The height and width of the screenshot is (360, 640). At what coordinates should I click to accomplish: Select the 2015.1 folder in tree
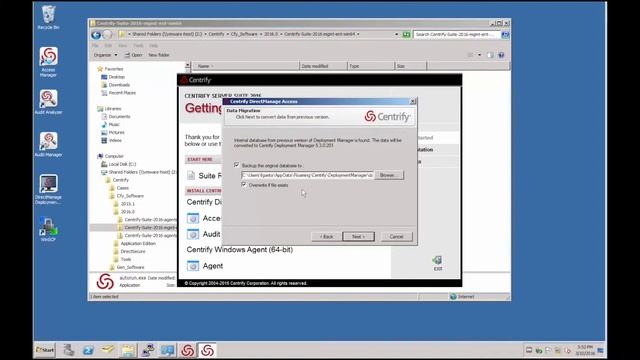pyautogui.click(x=124, y=204)
